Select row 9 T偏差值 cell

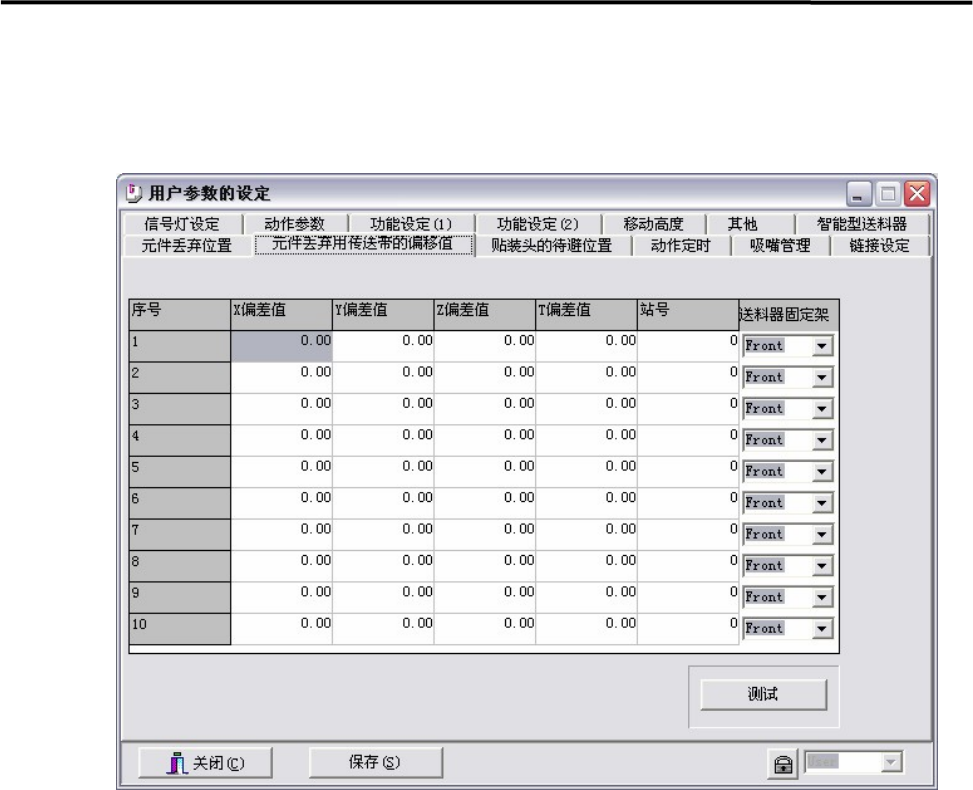(x=587, y=598)
